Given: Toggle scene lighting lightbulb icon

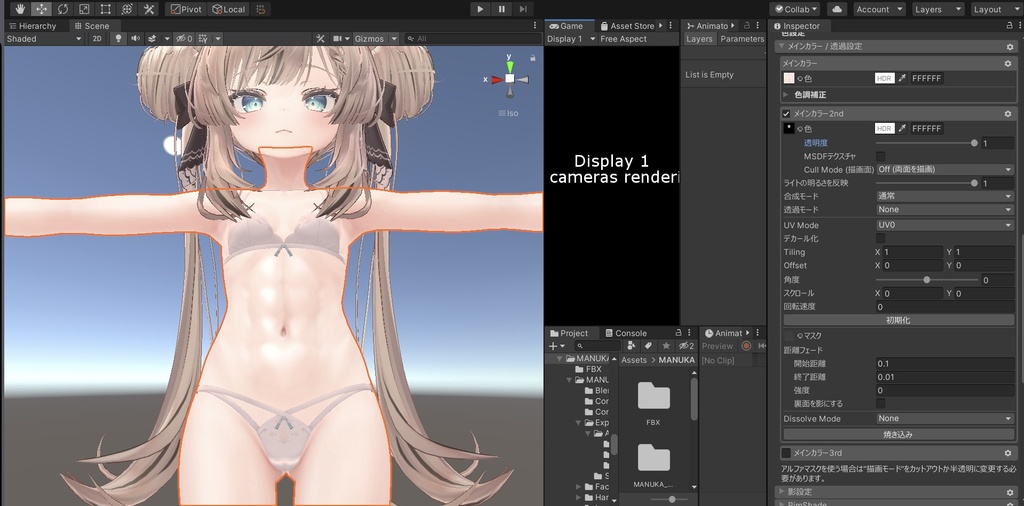Looking at the screenshot, I should click(x=118, y=39).
